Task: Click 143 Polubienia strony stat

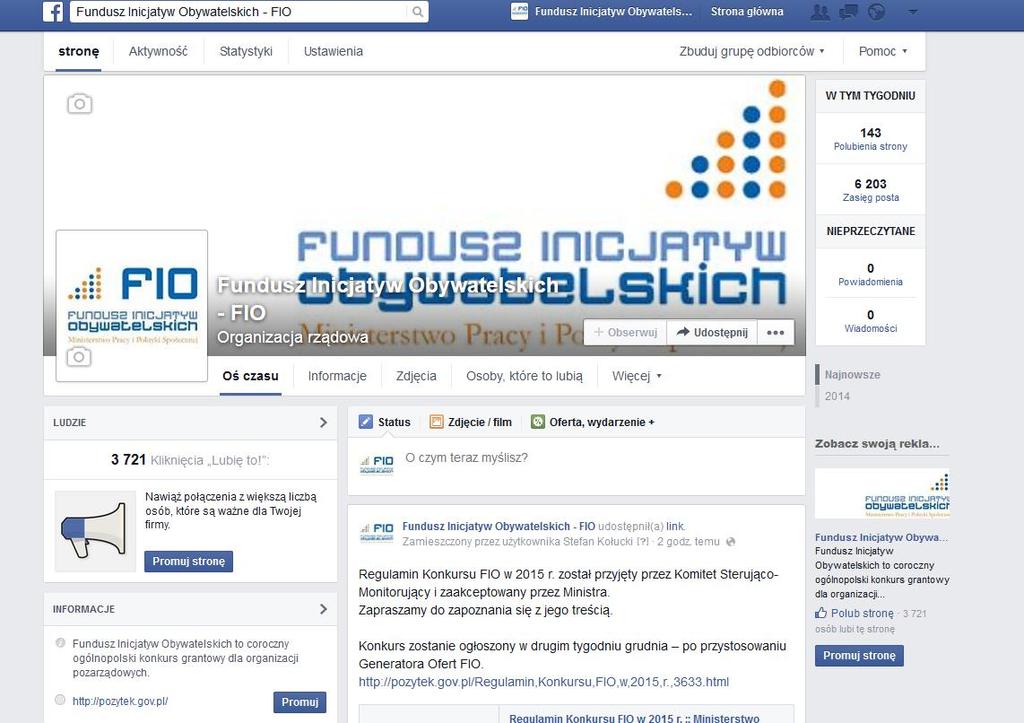Action: point(870,138)
